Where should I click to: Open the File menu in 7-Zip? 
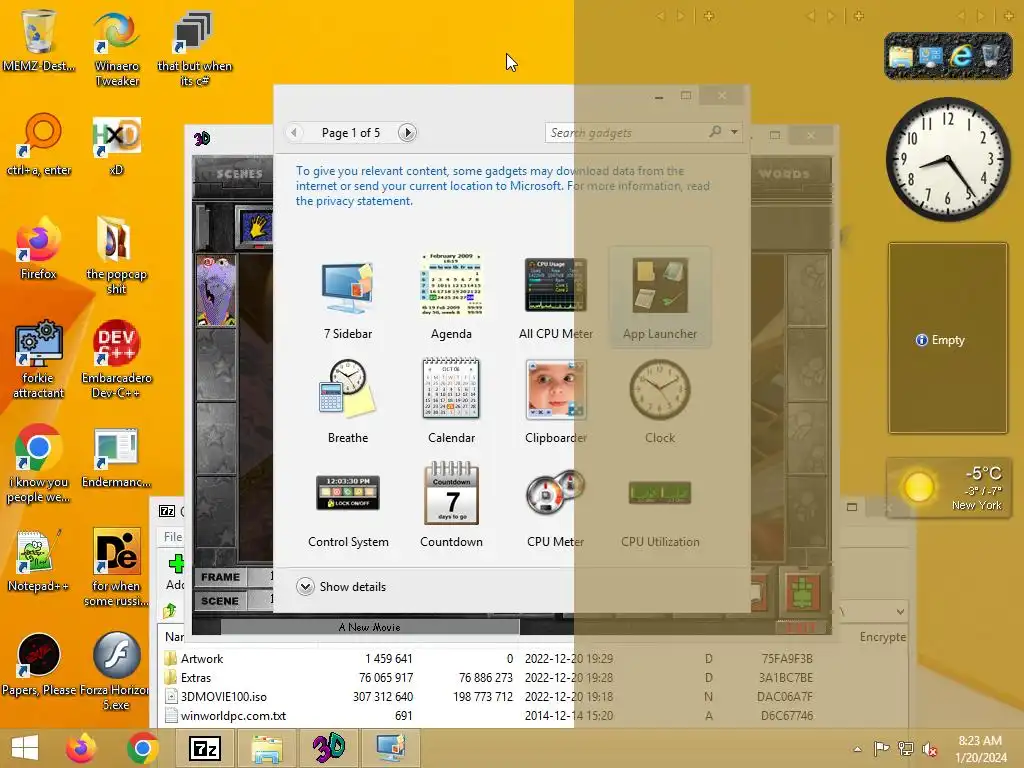172,537
